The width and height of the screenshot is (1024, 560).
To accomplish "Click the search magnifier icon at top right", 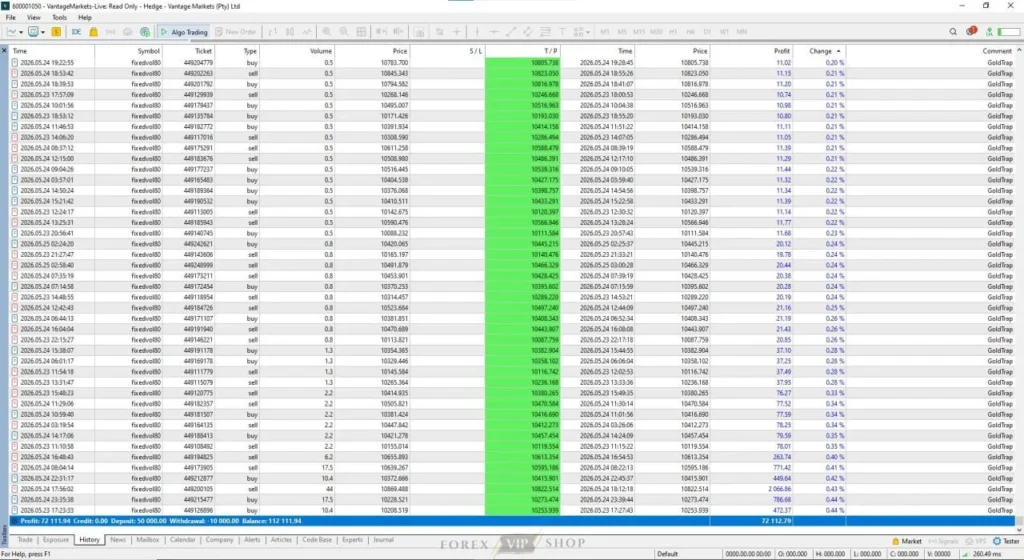I will coord(953,31).
